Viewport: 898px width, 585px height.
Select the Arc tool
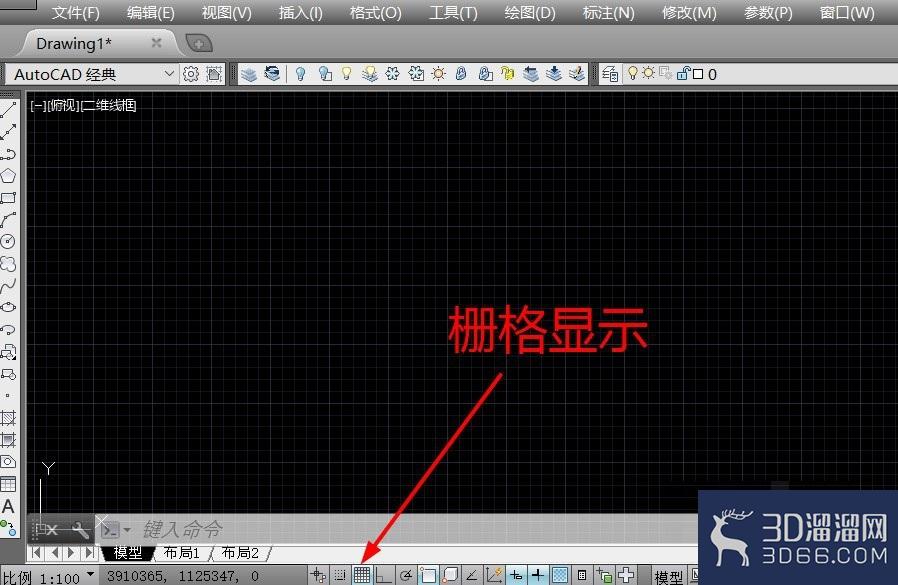click(x=8, y=219)
